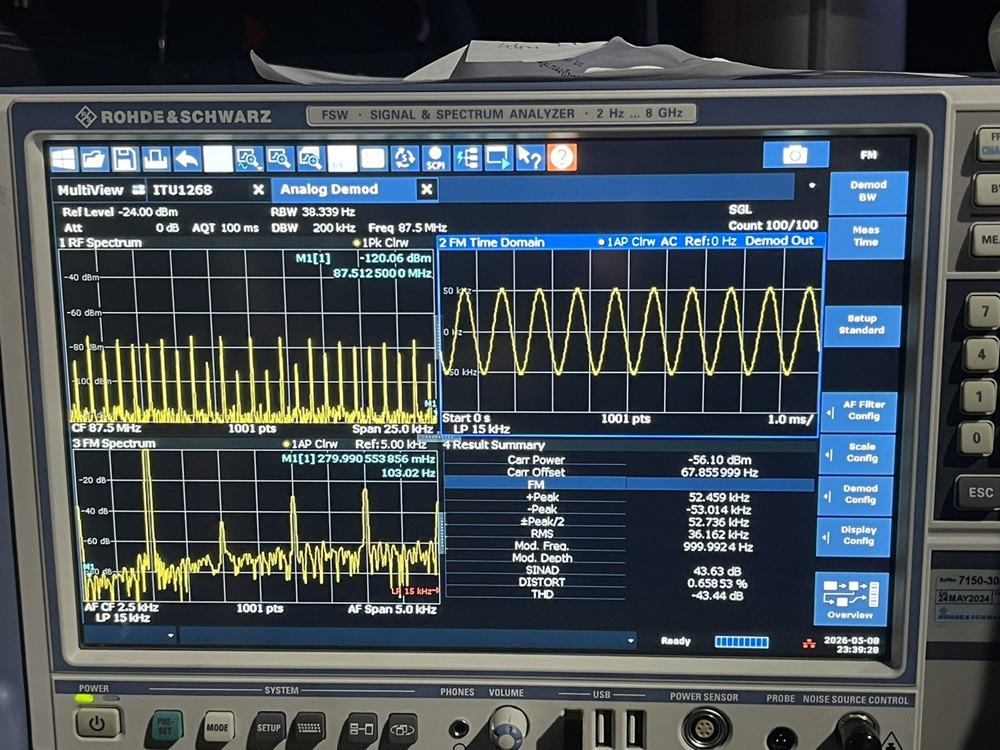This screenshot has height=750, width=1000.
Task: Activate the context help pointer icon
Action: [x=529, y=158]
